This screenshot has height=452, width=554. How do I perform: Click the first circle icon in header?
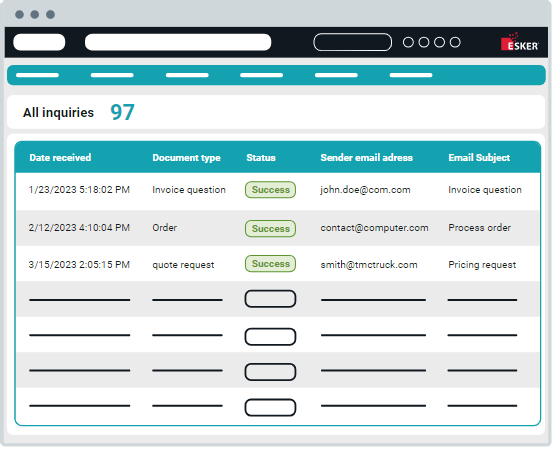pos(409,42)
